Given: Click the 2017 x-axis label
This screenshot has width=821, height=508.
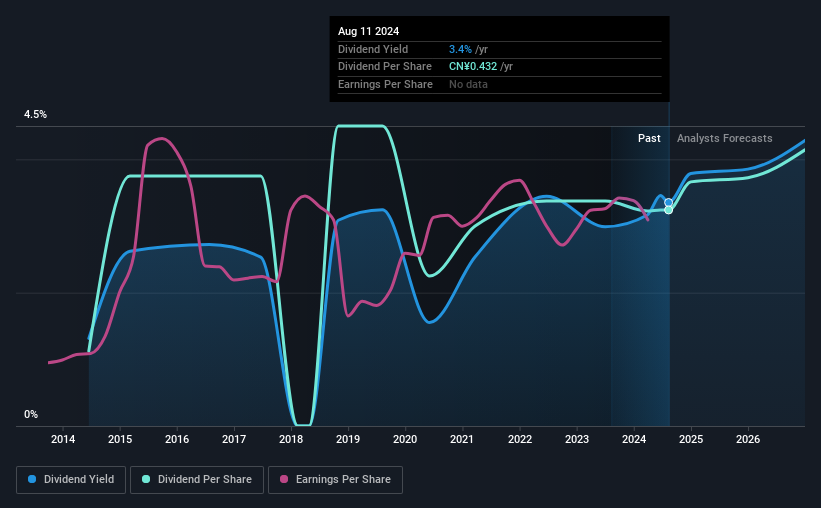Looking at the screenshot, I should coord(234,439).
